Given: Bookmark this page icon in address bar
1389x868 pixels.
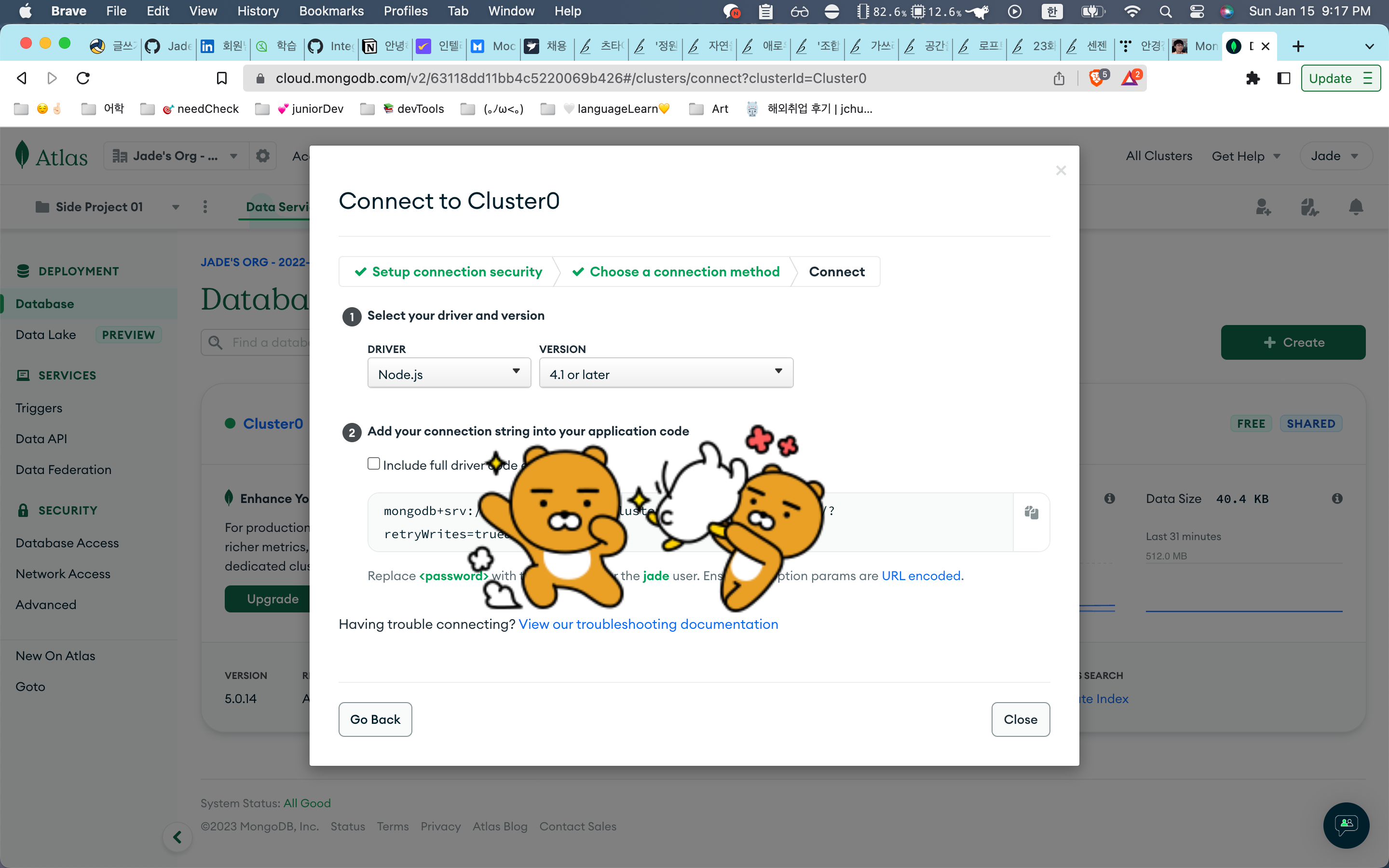Looking at the screenshot, I should [x=221, y=78].
